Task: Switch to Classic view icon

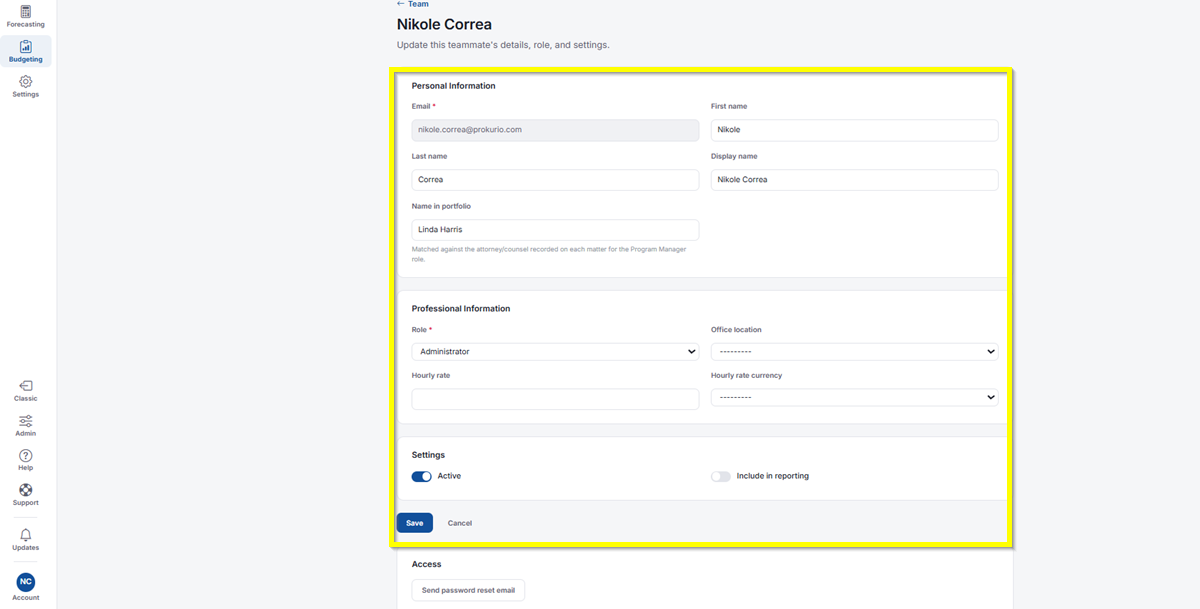Action: click(x=25, y=386)
